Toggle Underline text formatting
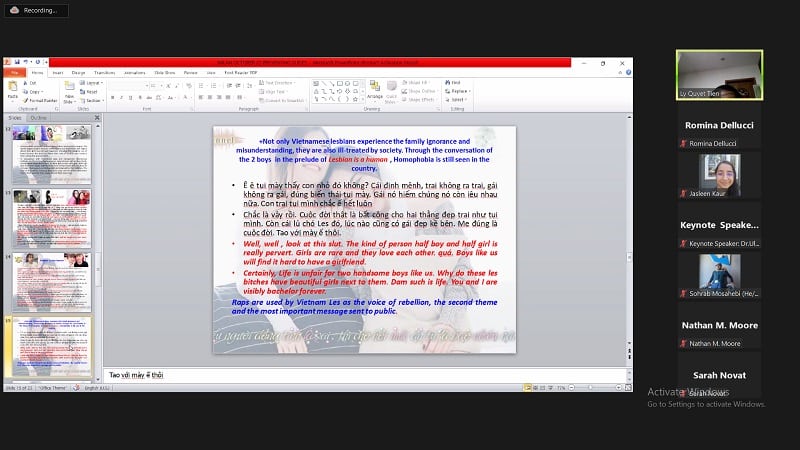This screenshot has width=800, height=450. pyautogui.click(x=128, y=97)
